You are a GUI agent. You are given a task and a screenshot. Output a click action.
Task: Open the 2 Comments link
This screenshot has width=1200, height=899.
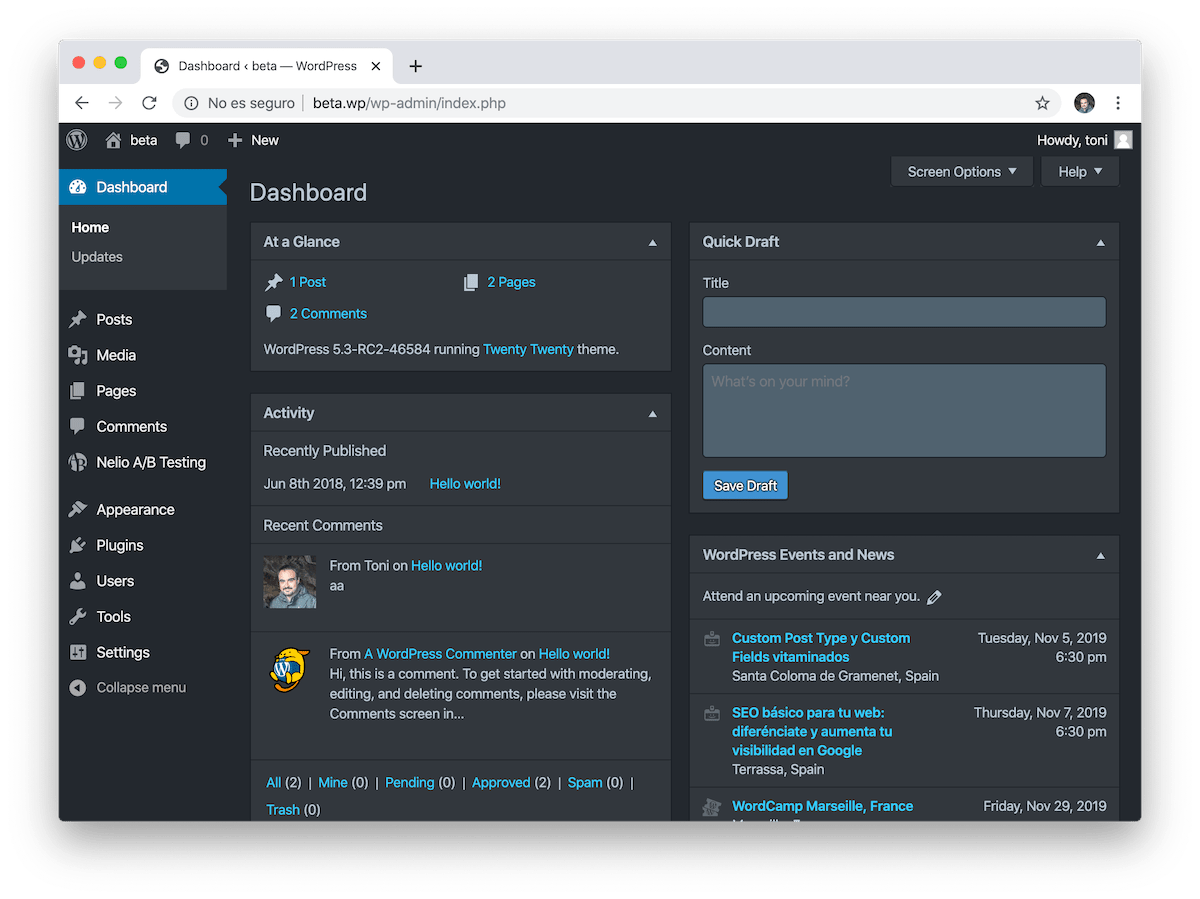[328, 313]
